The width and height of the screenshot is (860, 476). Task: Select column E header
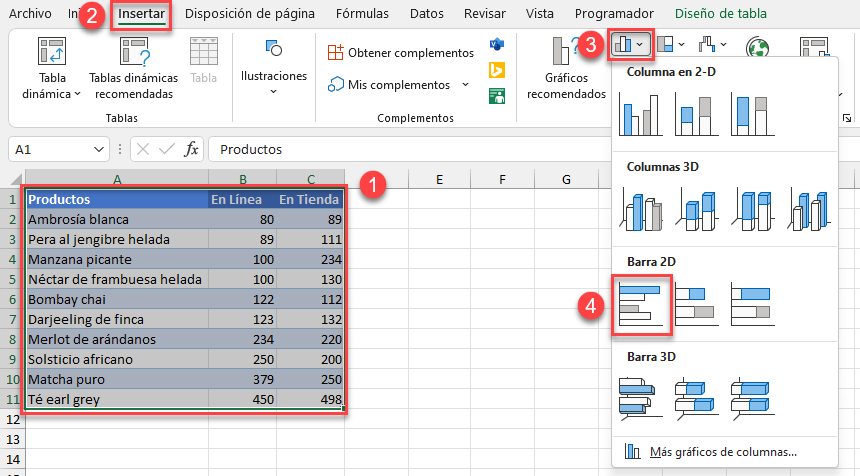tap(439, 179)
